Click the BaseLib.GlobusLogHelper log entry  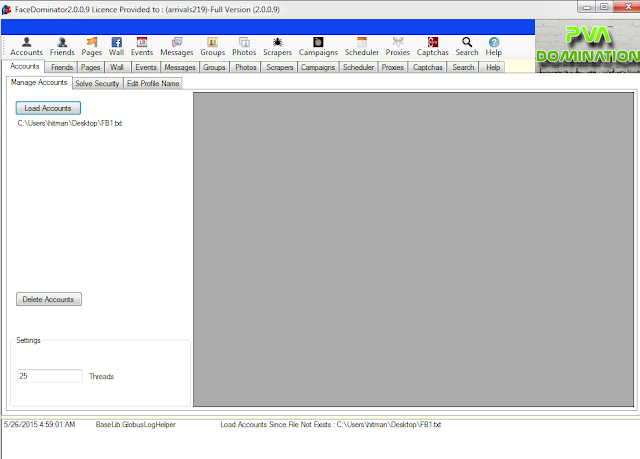[x=136, y=424]
